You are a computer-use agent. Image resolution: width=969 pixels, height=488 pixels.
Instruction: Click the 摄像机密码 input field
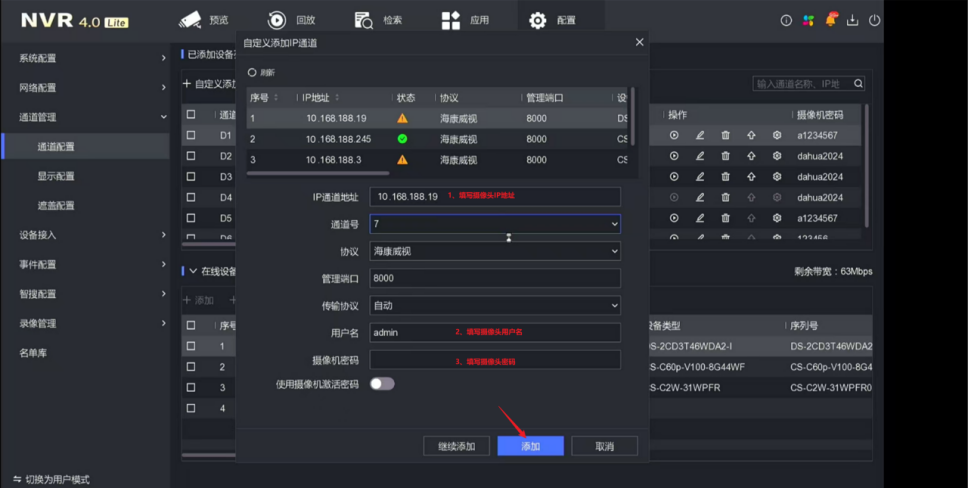click(x=495, y=360)
